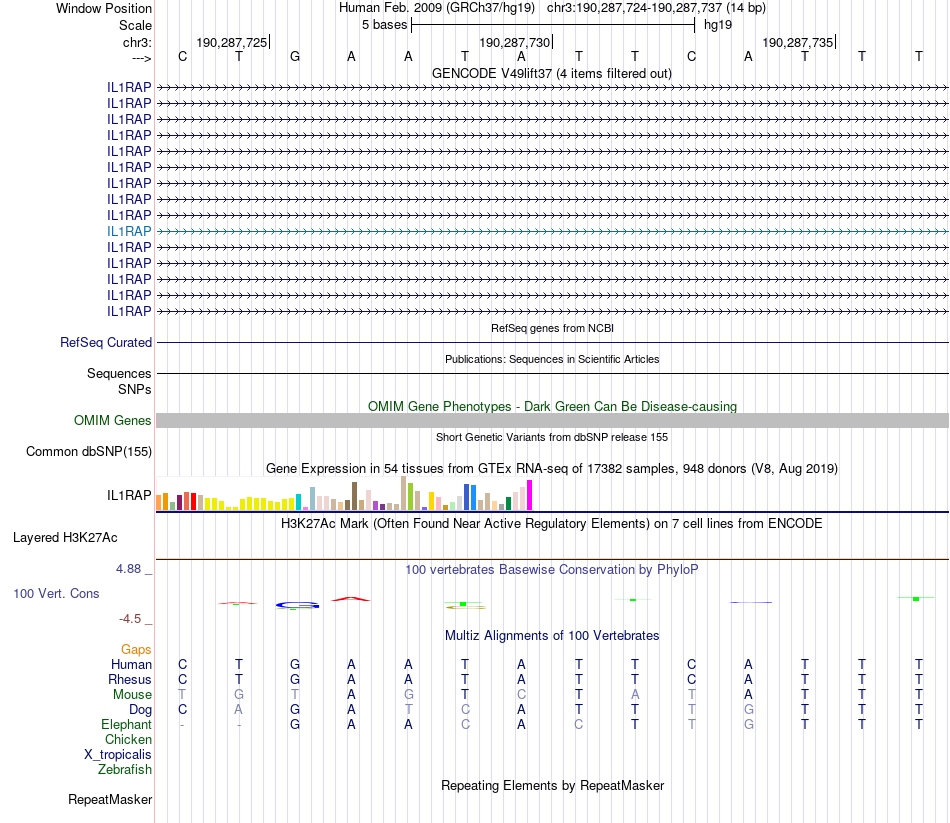Select the X_tropicalis species row label
The image size is (950, 823).
coord(118,755)
